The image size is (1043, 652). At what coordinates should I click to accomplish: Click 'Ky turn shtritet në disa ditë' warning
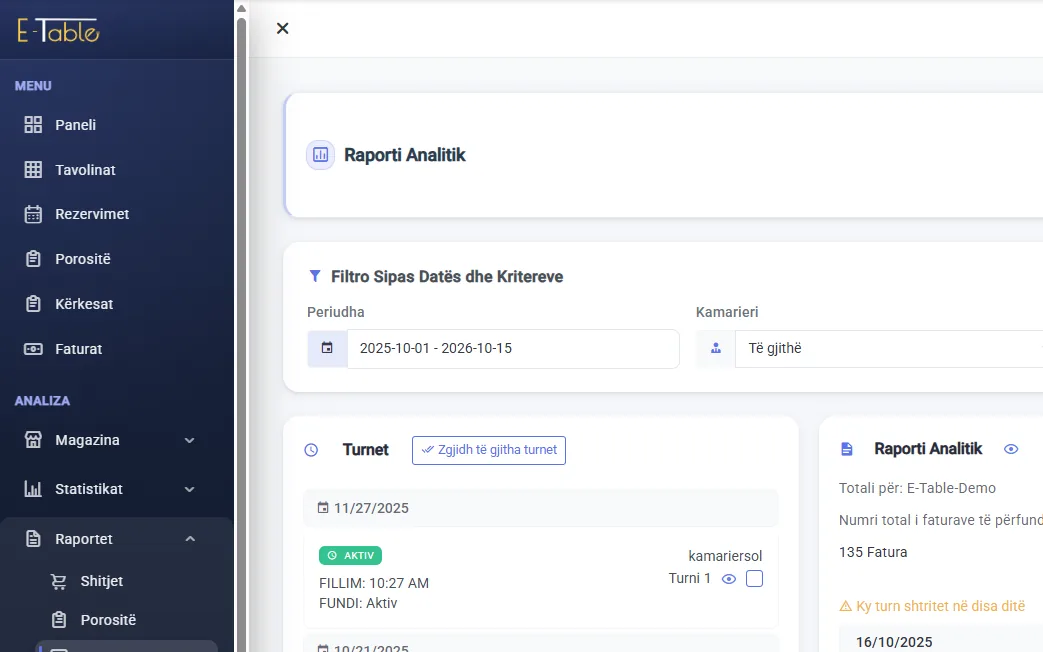[x=933, y=606]
